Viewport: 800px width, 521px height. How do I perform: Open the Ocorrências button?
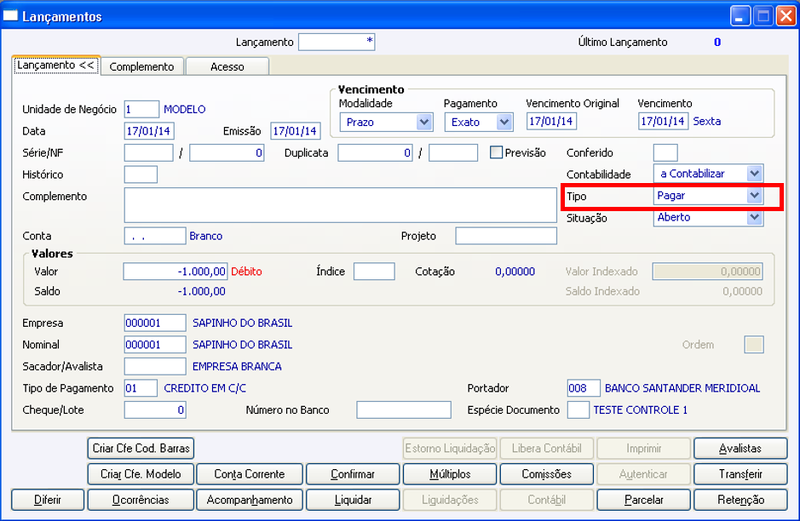pyautogui.click(x=141, y=500)
